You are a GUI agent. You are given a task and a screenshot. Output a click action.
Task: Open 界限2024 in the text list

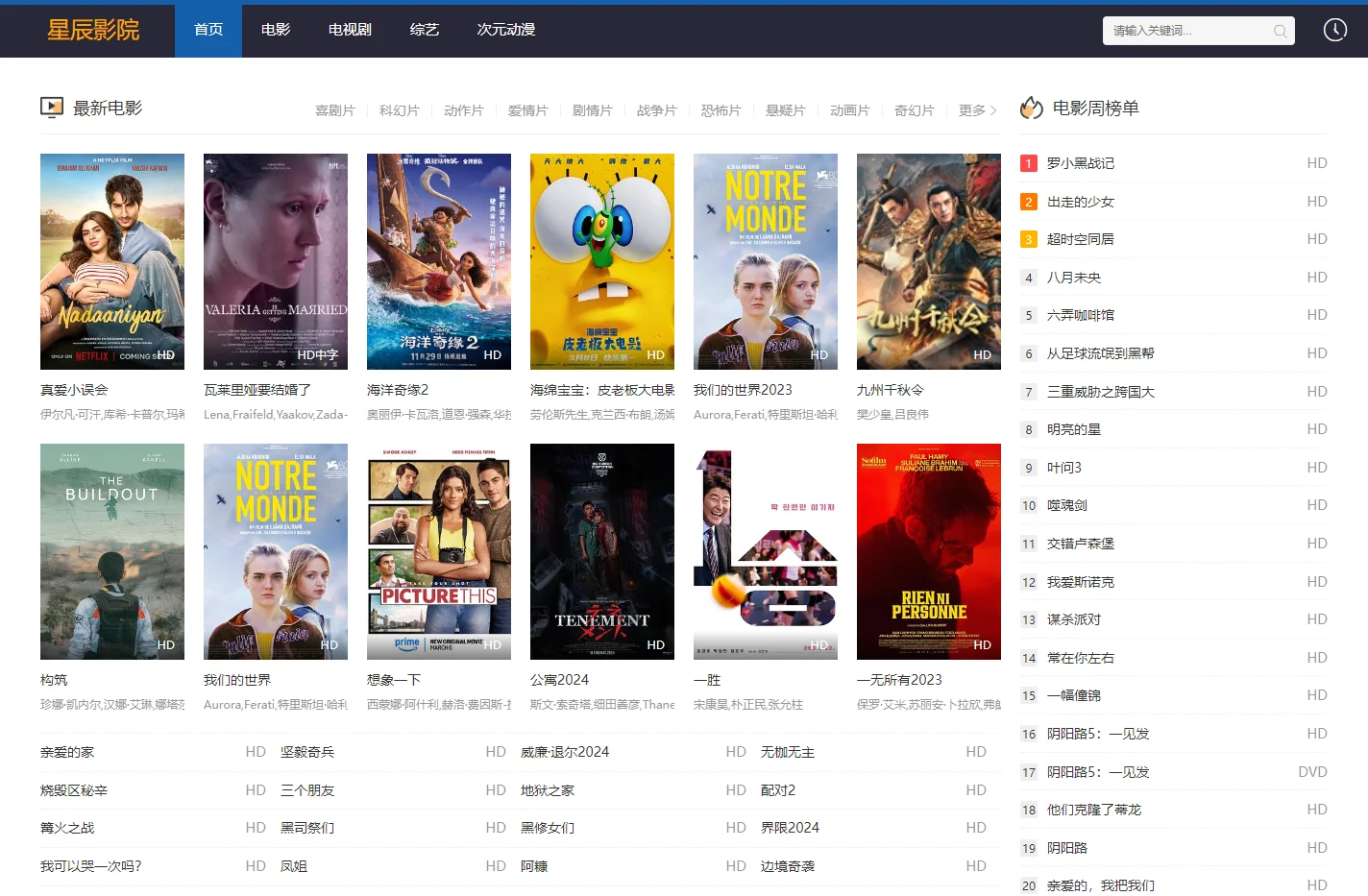pyautogui.click(x=791, y=828)
